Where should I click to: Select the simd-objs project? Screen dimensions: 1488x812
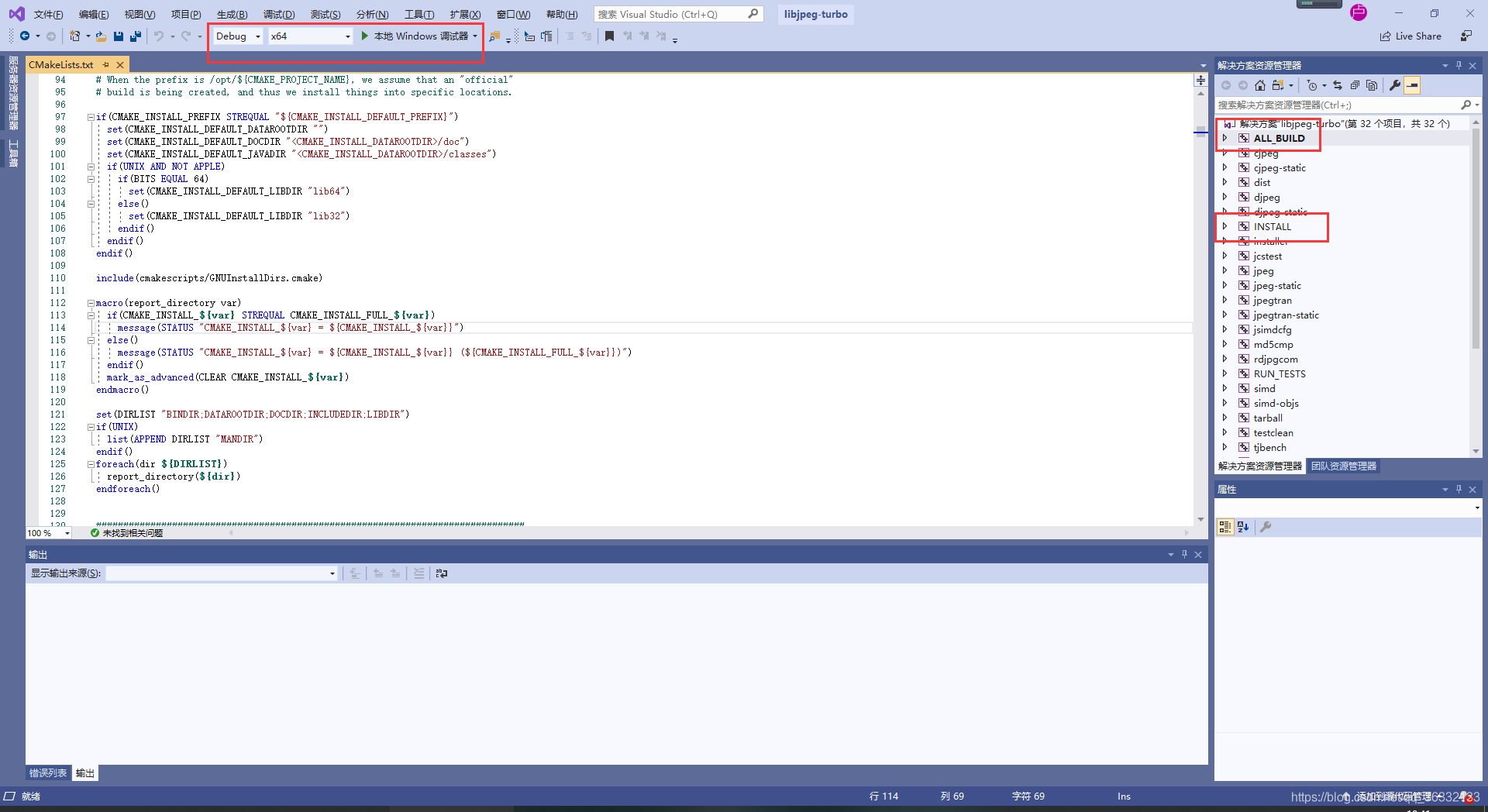click(x=1276, y=403)
